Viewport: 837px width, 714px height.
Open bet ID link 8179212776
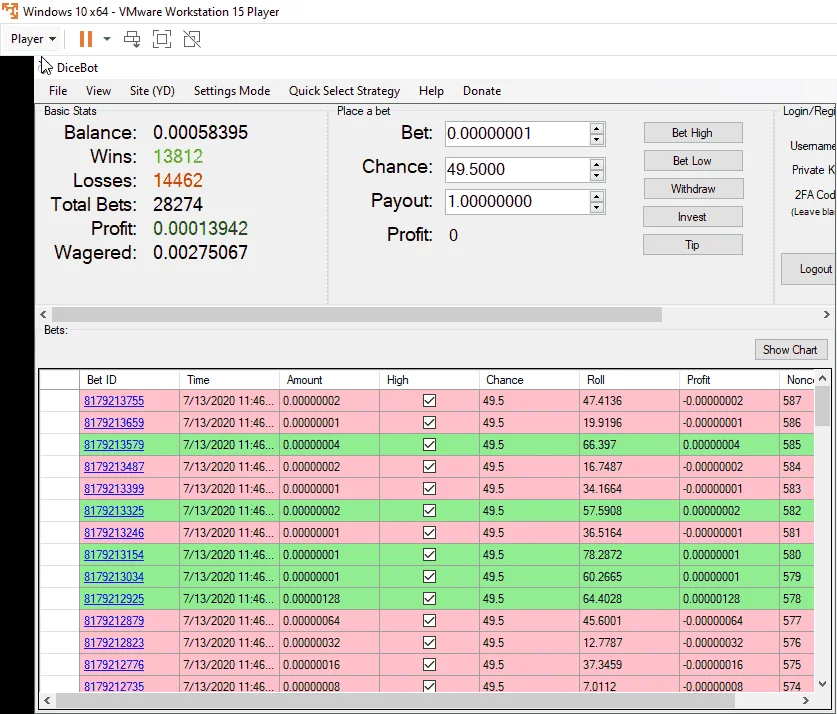114,665
